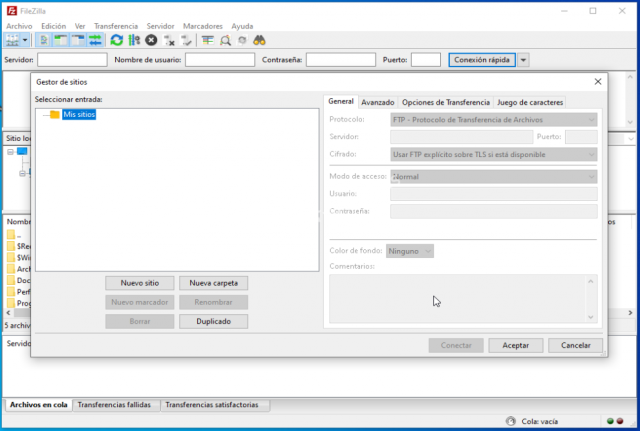Viewport: 640px width, 431px height.
Task: Click the reconnect to last server icon
Action: click(186, 40)
